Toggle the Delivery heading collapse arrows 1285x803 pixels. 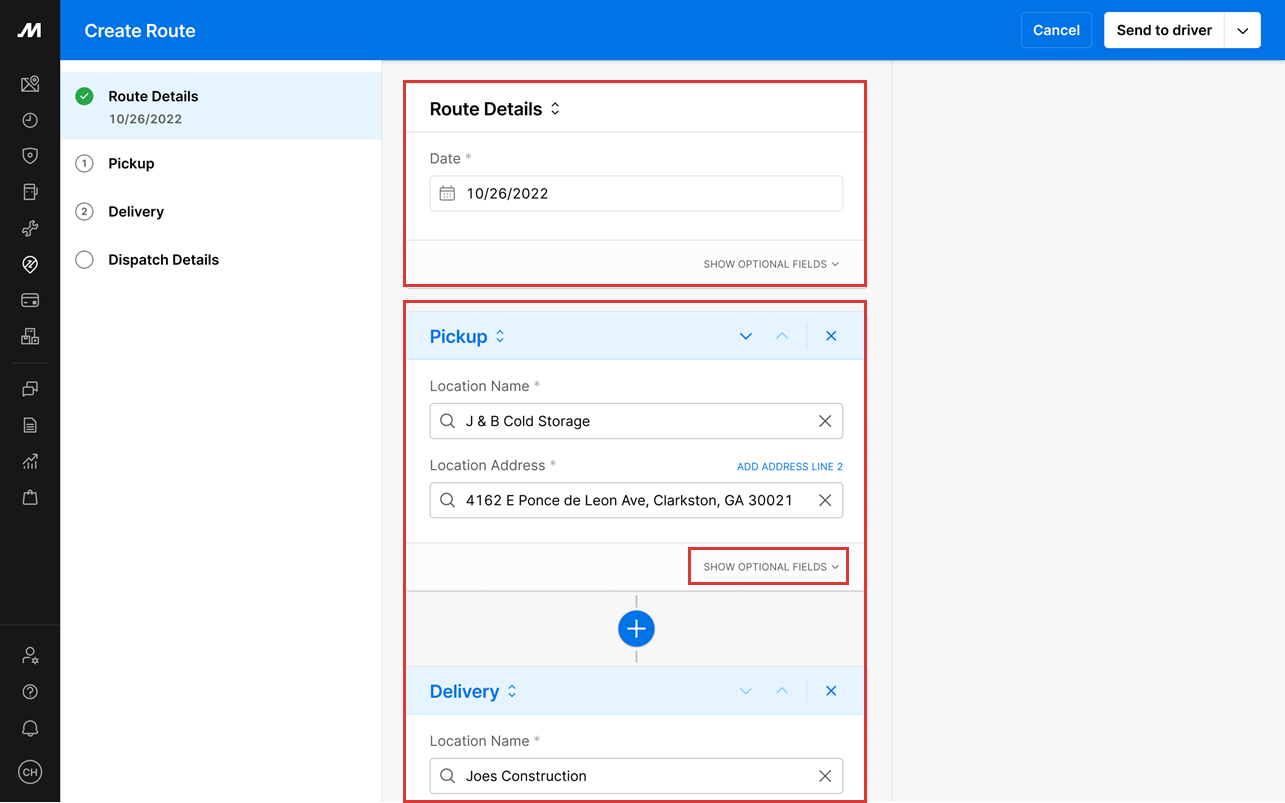click(512, 692)
